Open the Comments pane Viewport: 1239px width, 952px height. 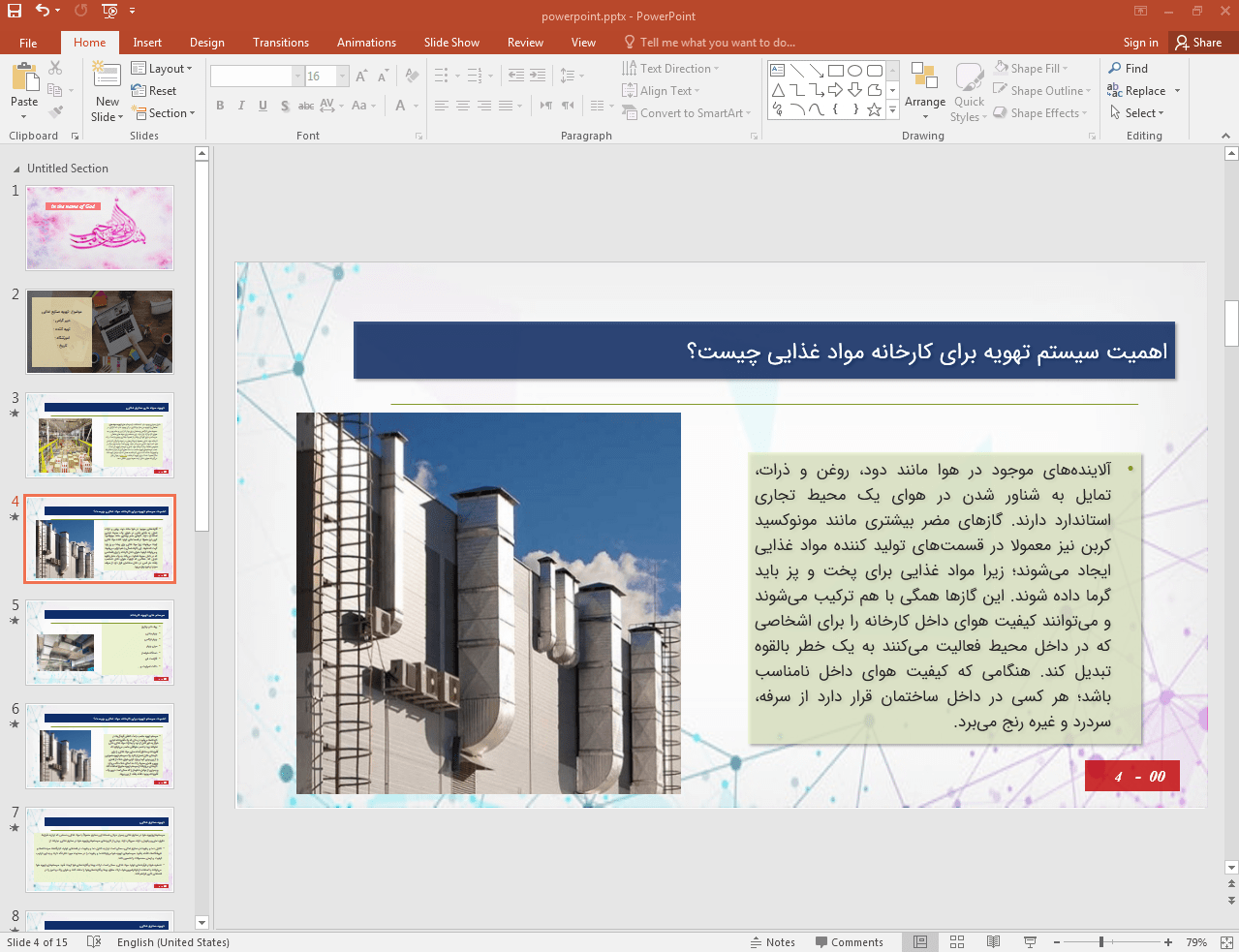pos(849,941)
